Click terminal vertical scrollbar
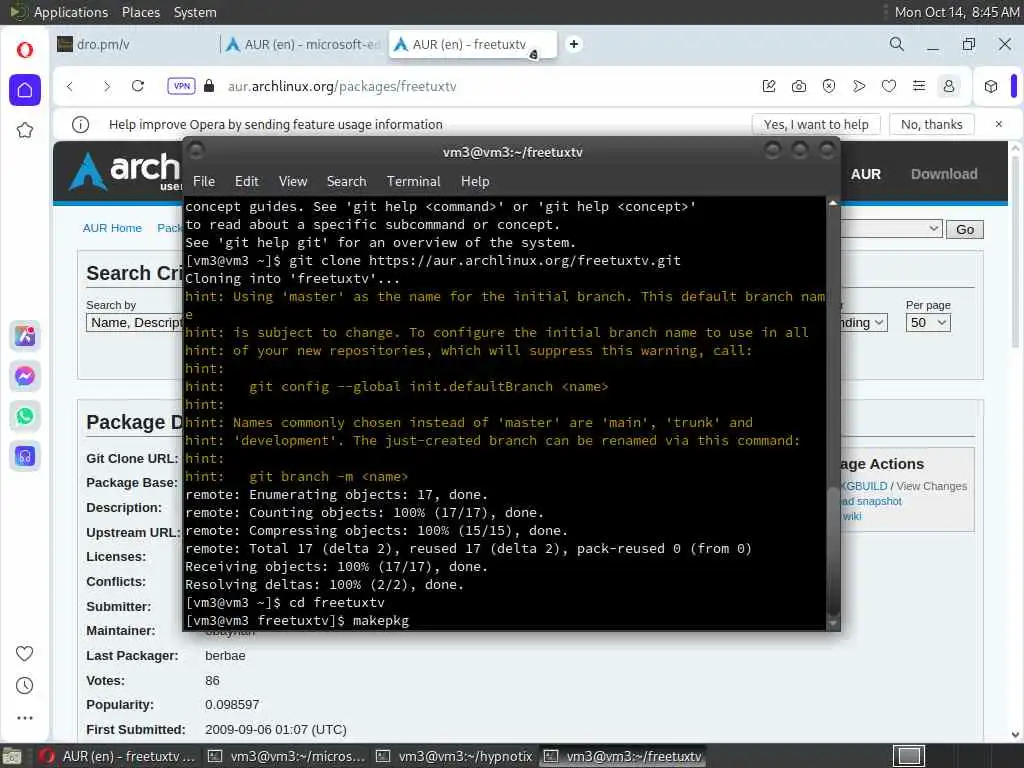This screenshot has height=768, width=1024. [x=833, y=413]
